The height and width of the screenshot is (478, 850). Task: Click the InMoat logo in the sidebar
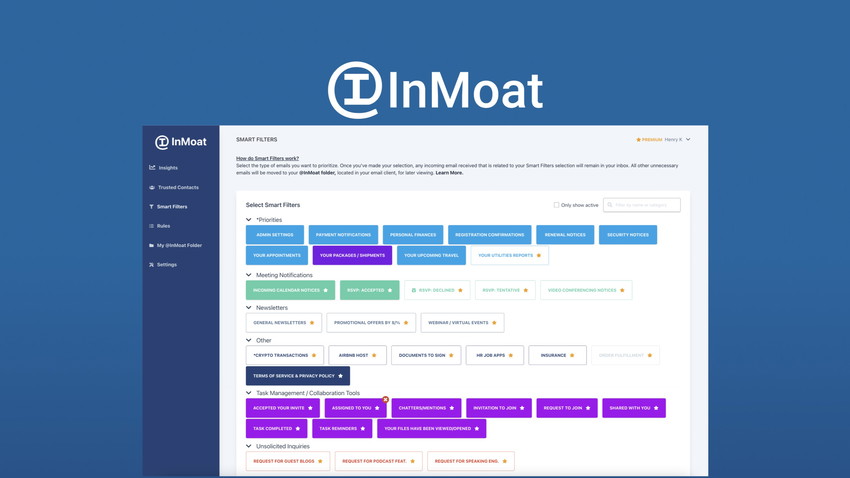click(x=181, y=142)
